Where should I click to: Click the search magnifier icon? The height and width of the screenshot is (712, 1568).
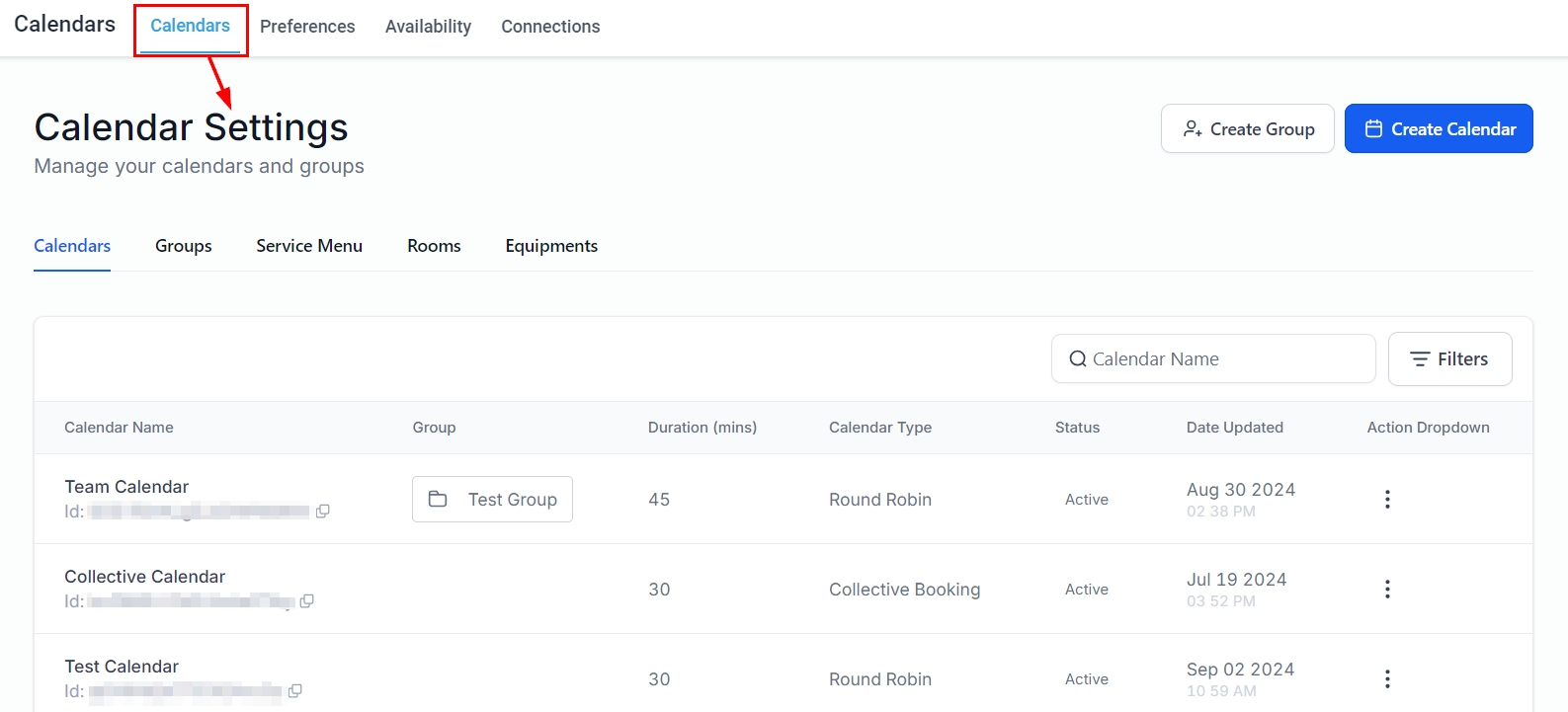(x=1078, y=359)
